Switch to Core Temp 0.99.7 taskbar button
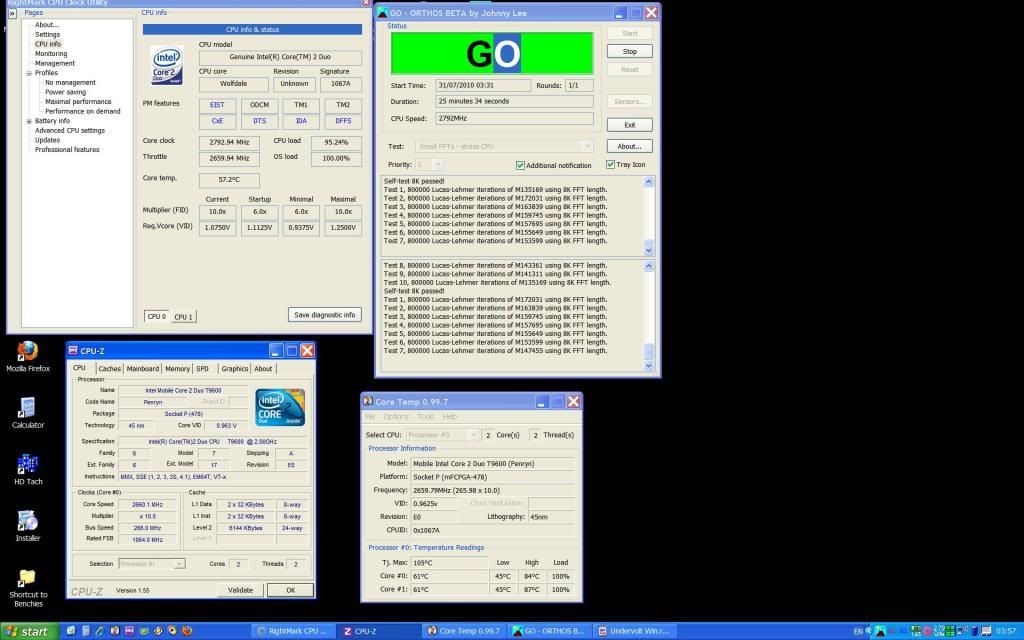The width and height of the screenshot is (1024, 640). point(464,631)
